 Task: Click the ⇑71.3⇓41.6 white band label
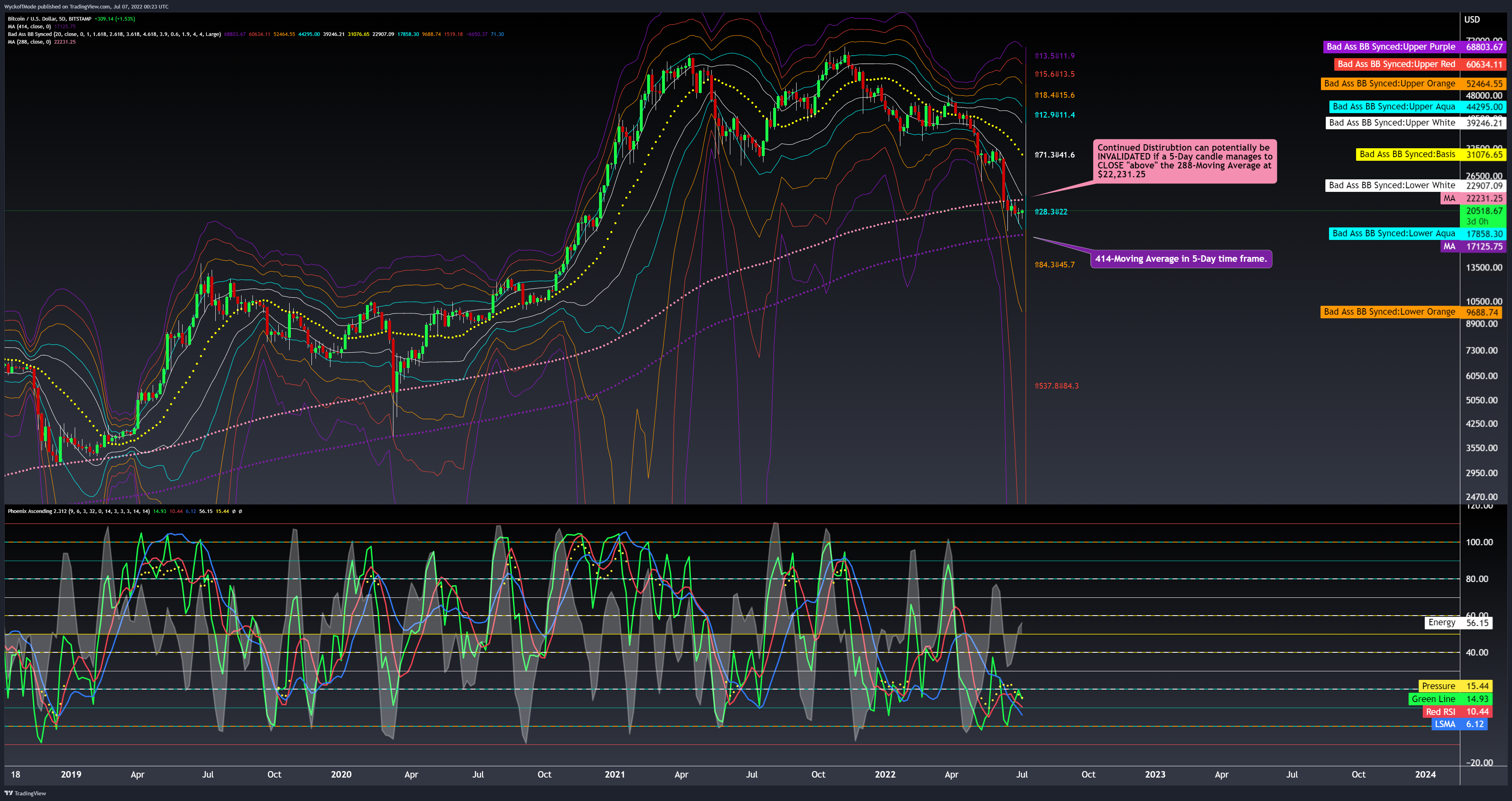[1054, 155]
